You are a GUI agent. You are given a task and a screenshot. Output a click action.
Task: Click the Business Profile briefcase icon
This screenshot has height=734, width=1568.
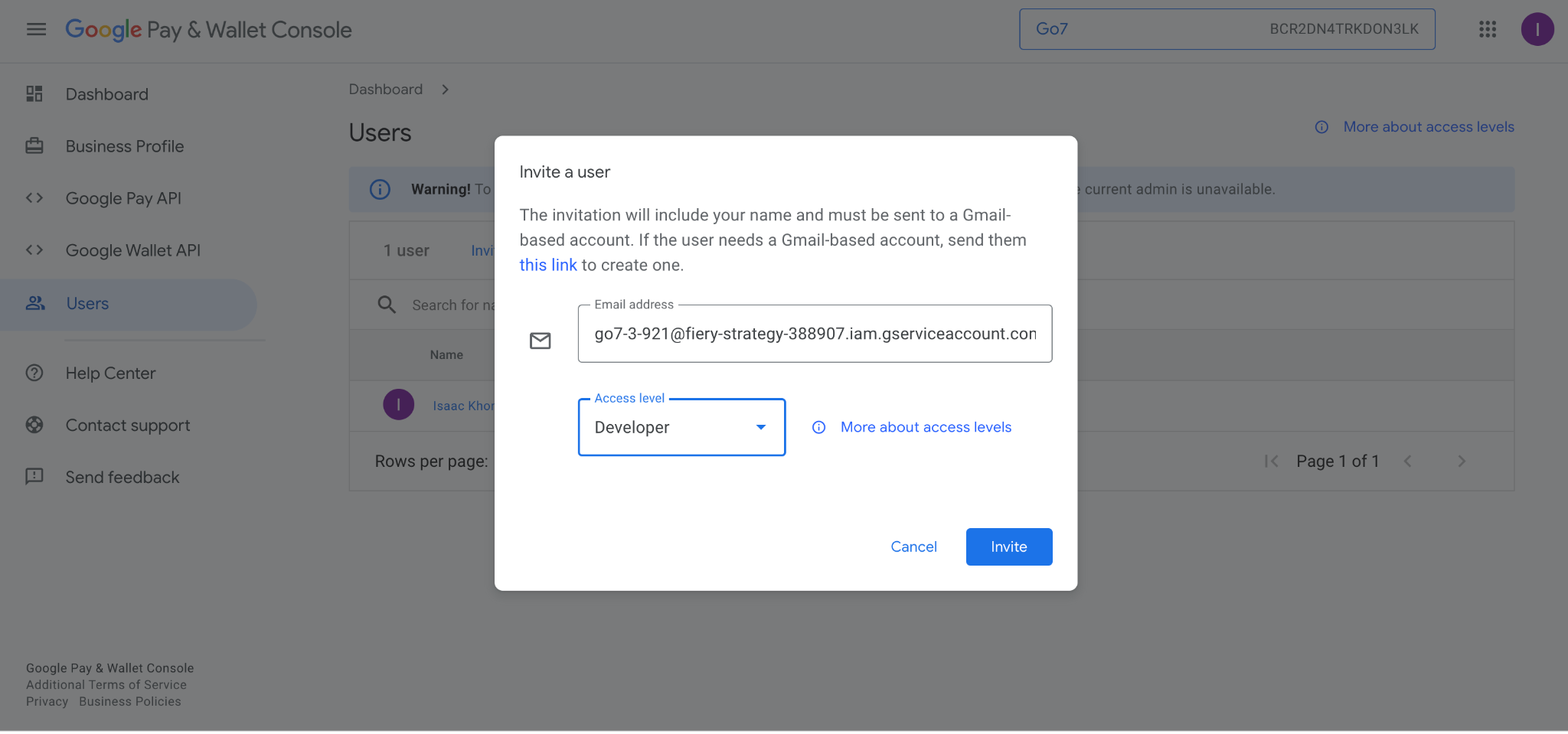tap(34, 145)
